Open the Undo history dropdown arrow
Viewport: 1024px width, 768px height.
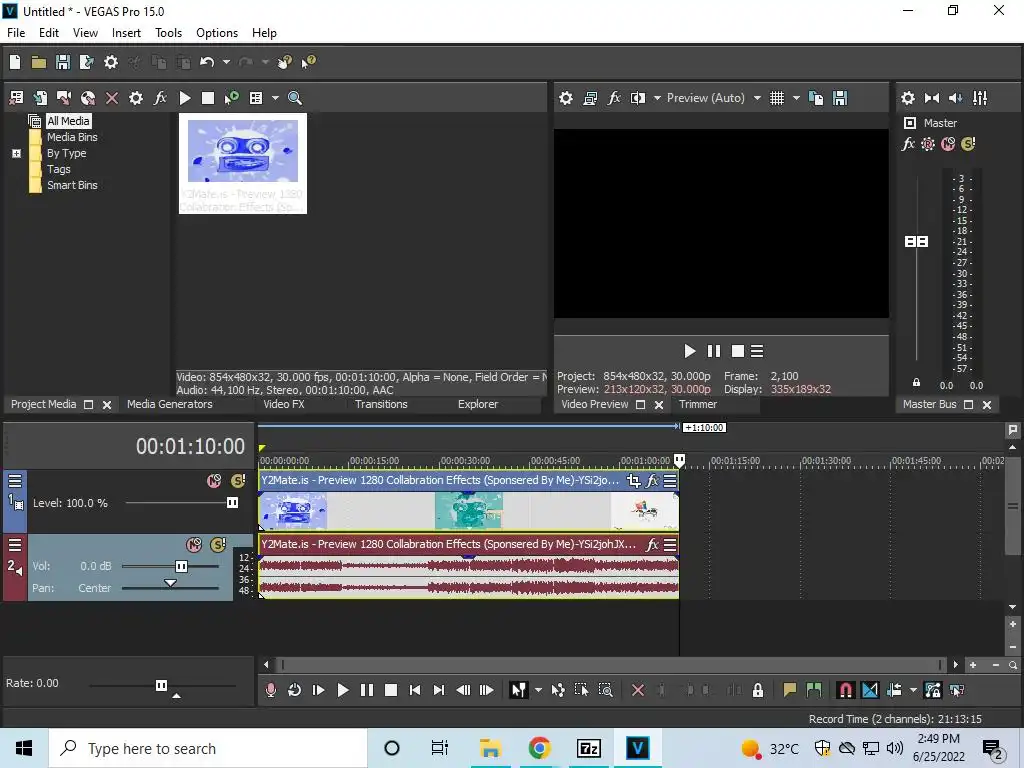(226, 62)
